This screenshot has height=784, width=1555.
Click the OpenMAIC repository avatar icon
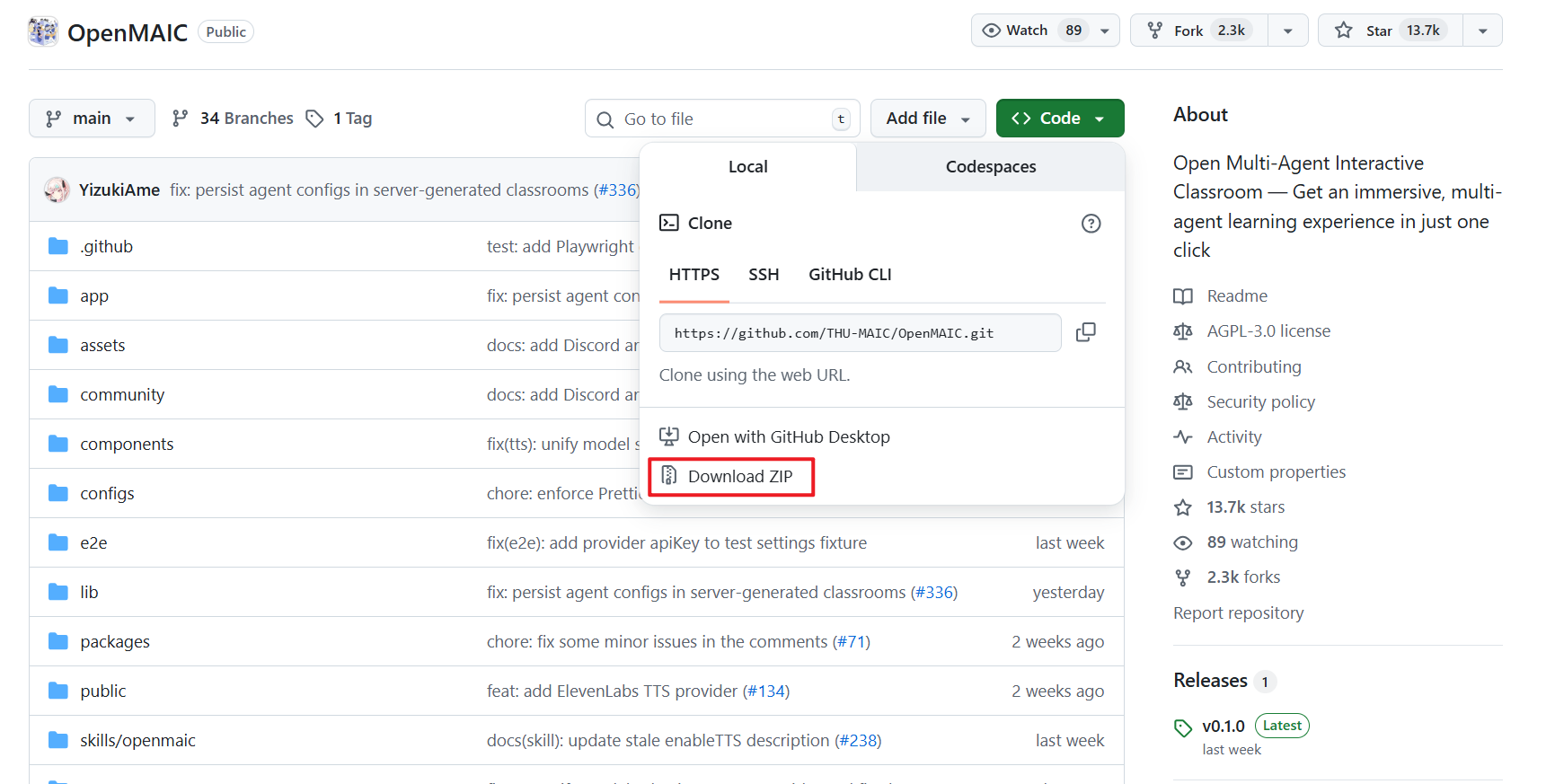pyautogui.click(x=43, y=31)
